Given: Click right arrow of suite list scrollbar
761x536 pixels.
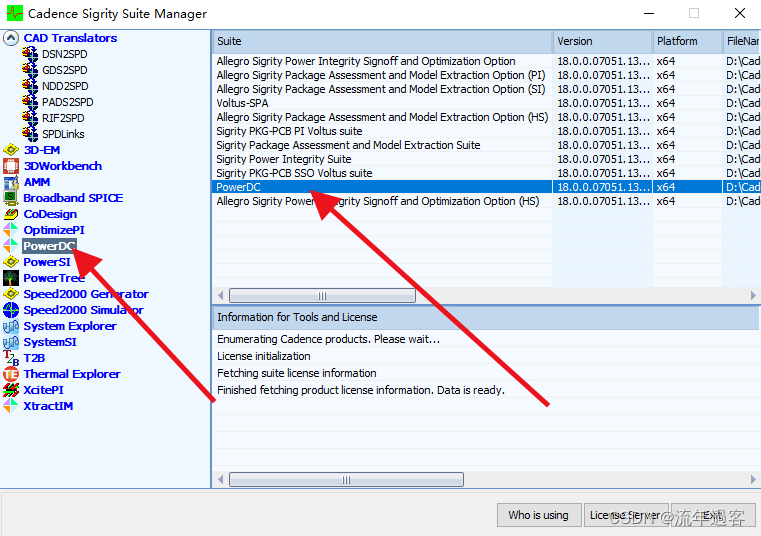Looking at the screenshot, I should point(753,295).
